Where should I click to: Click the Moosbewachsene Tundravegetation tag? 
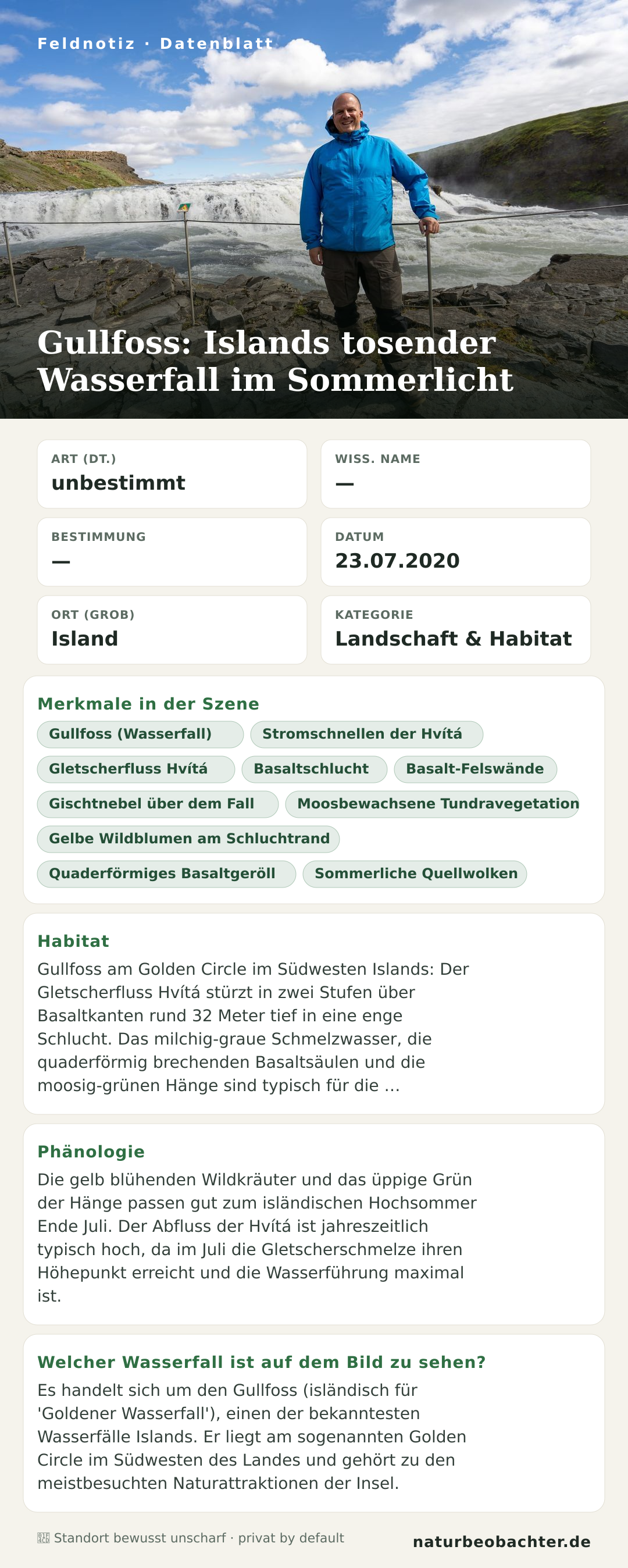432,804
